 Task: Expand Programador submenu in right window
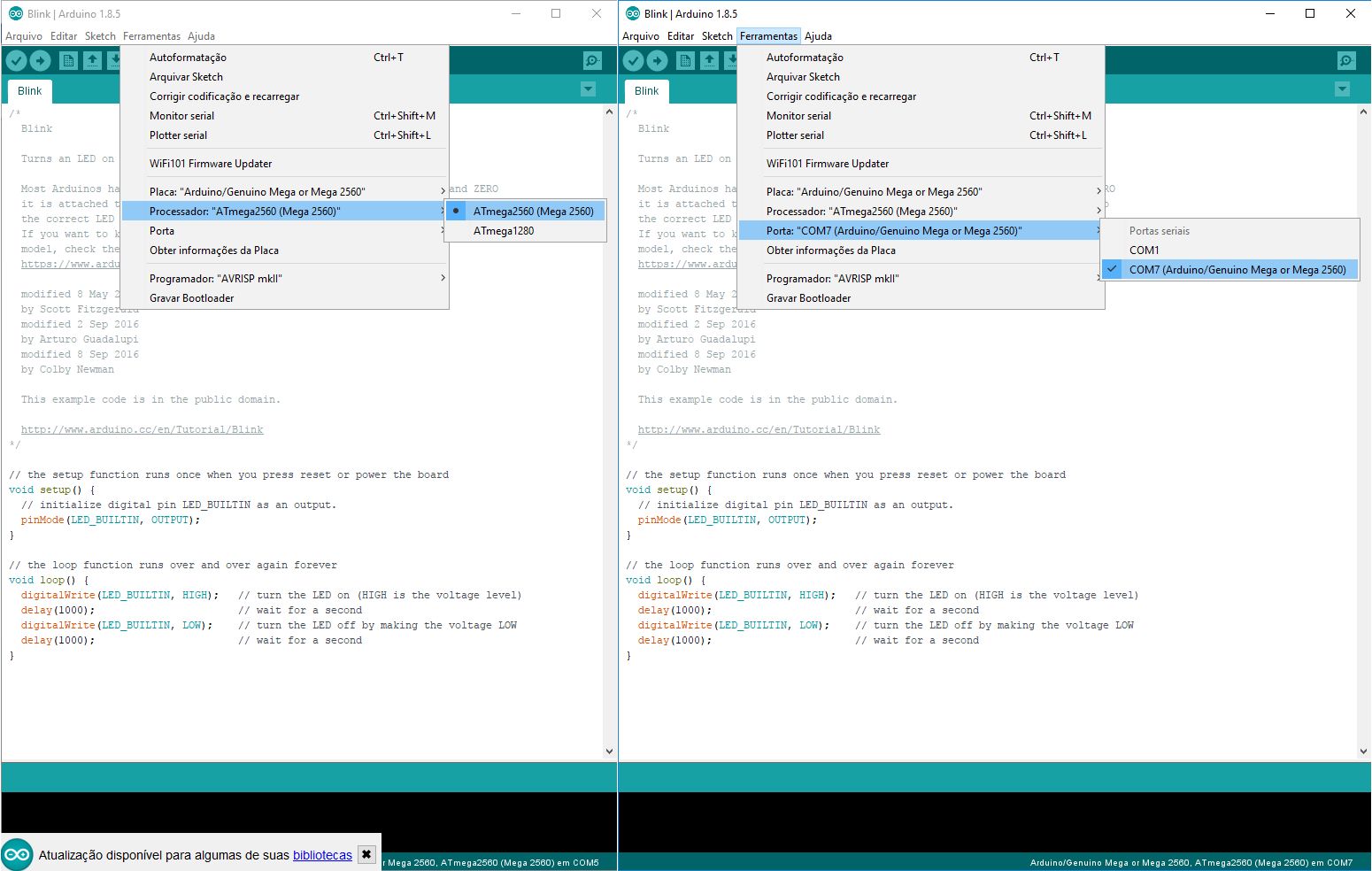921,279
